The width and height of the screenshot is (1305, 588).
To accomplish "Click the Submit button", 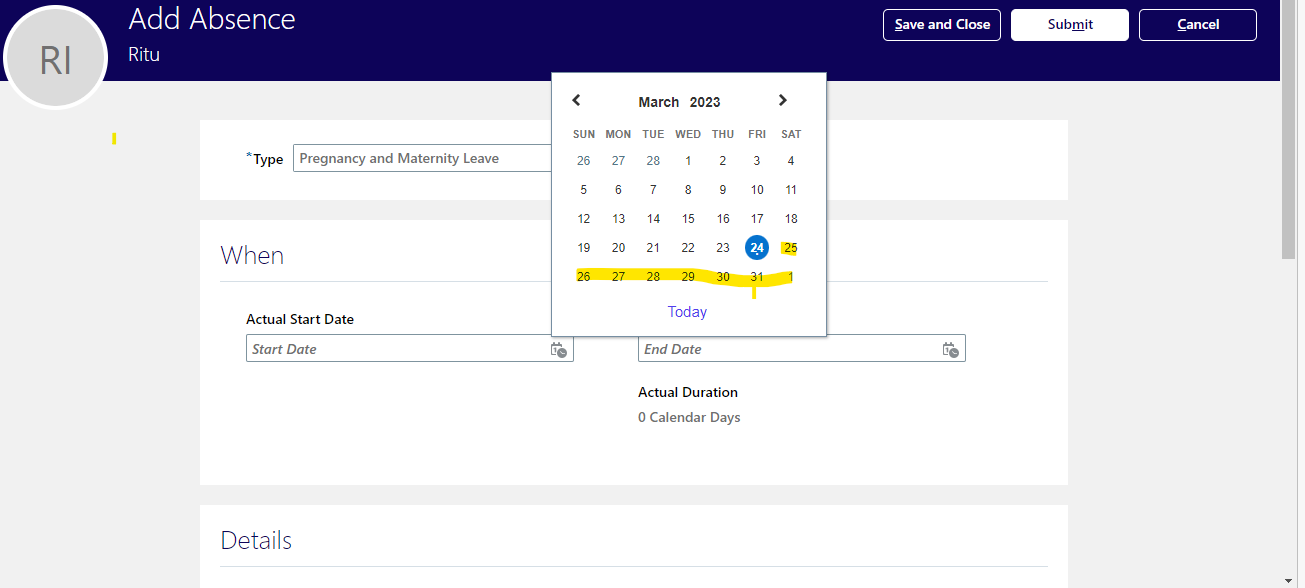I will click(x=1069, y=25).
